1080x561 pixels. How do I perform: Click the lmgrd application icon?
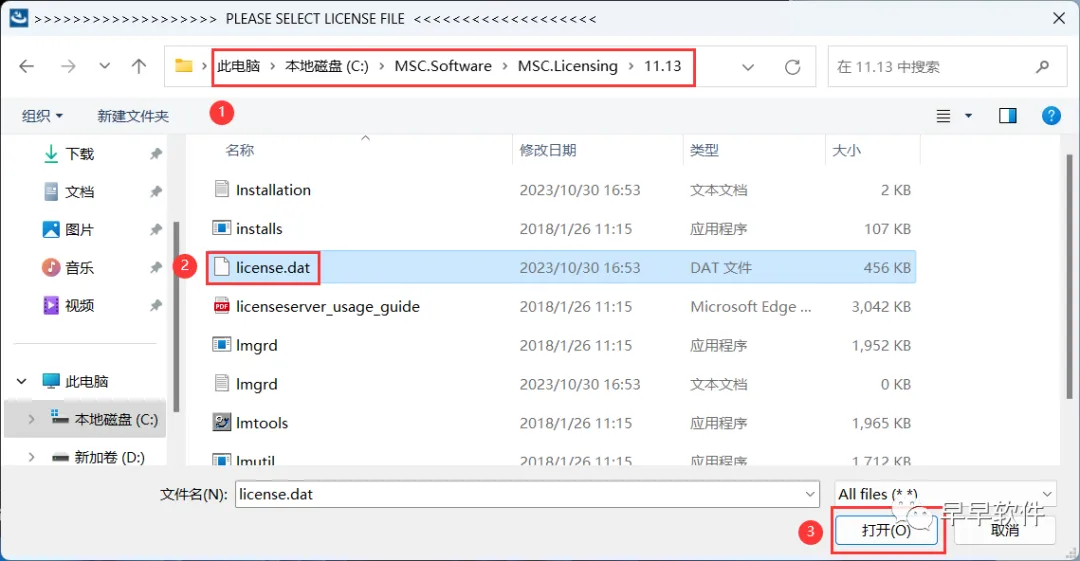point(221,344)
